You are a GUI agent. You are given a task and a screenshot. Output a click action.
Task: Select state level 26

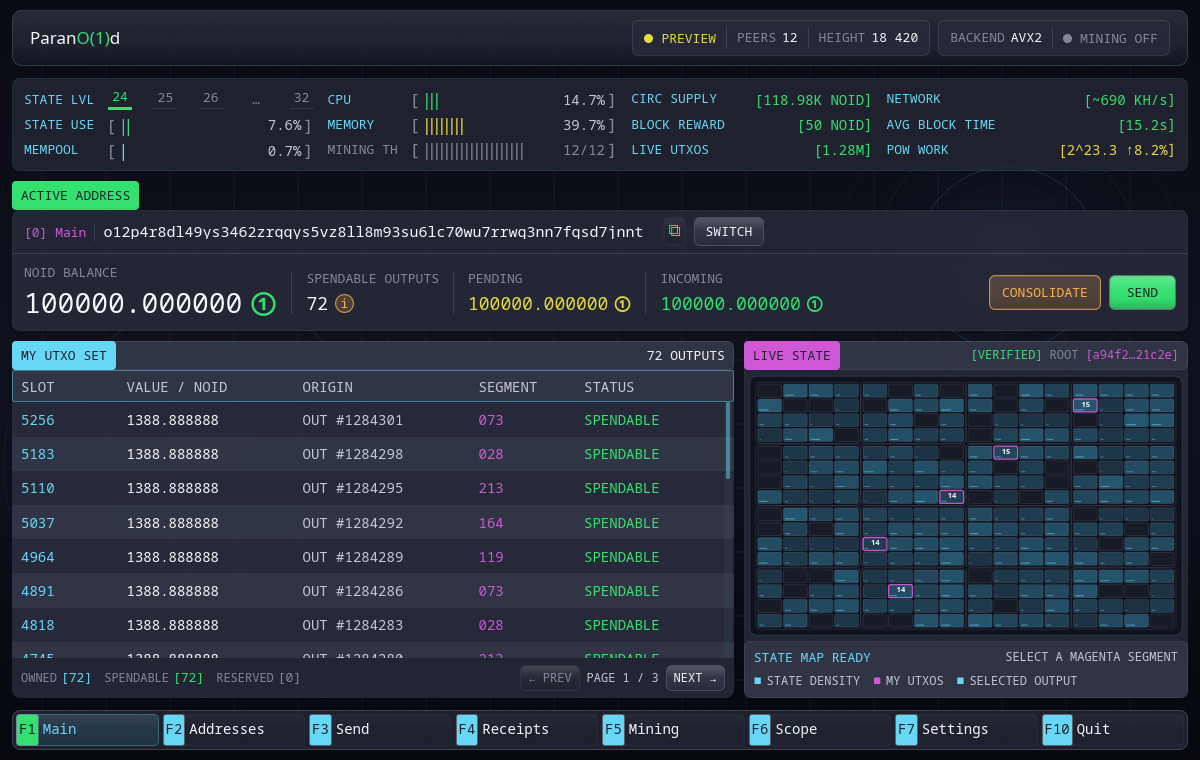[x=210, y=98]
